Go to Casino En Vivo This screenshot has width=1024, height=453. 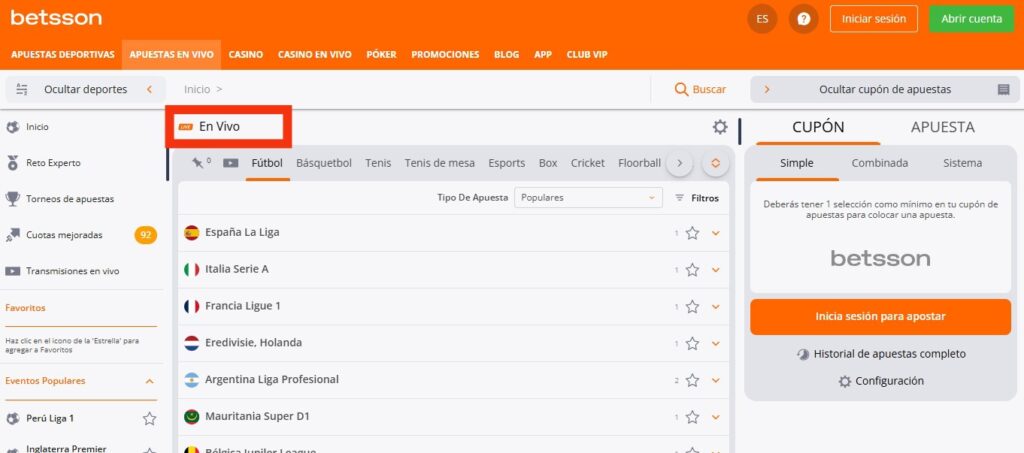tap(315, 55)
